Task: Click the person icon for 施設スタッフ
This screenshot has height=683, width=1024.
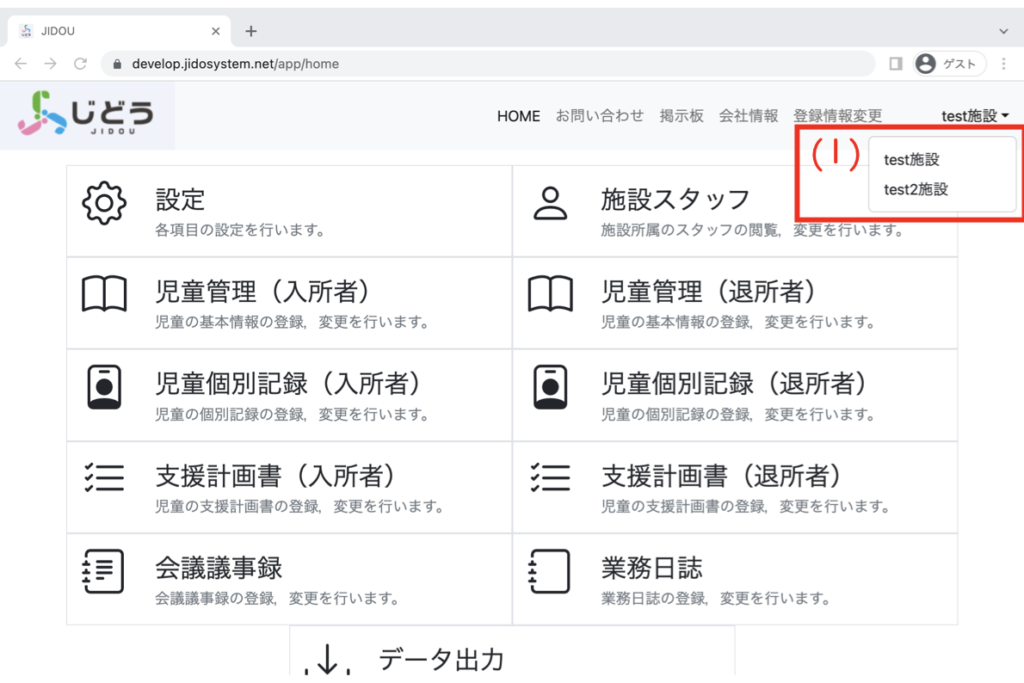Action: (x=549, y=204)
